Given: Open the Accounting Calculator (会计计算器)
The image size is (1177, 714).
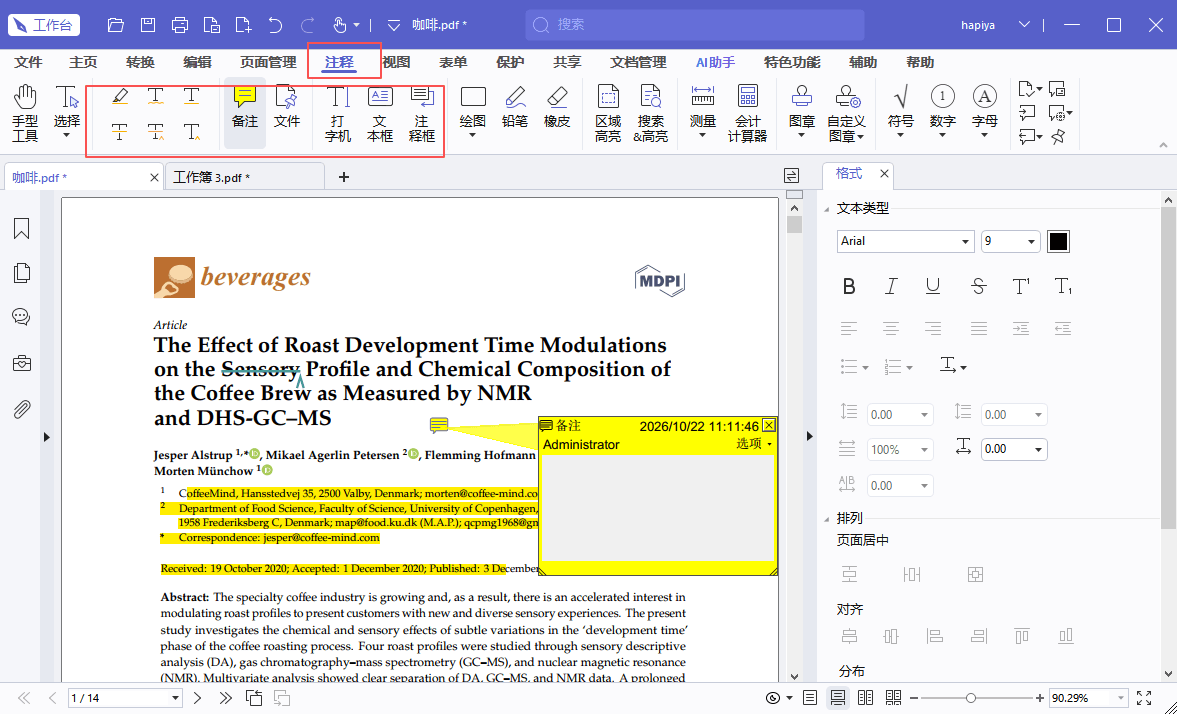Looking at the screenshot, I should [748, 113].
